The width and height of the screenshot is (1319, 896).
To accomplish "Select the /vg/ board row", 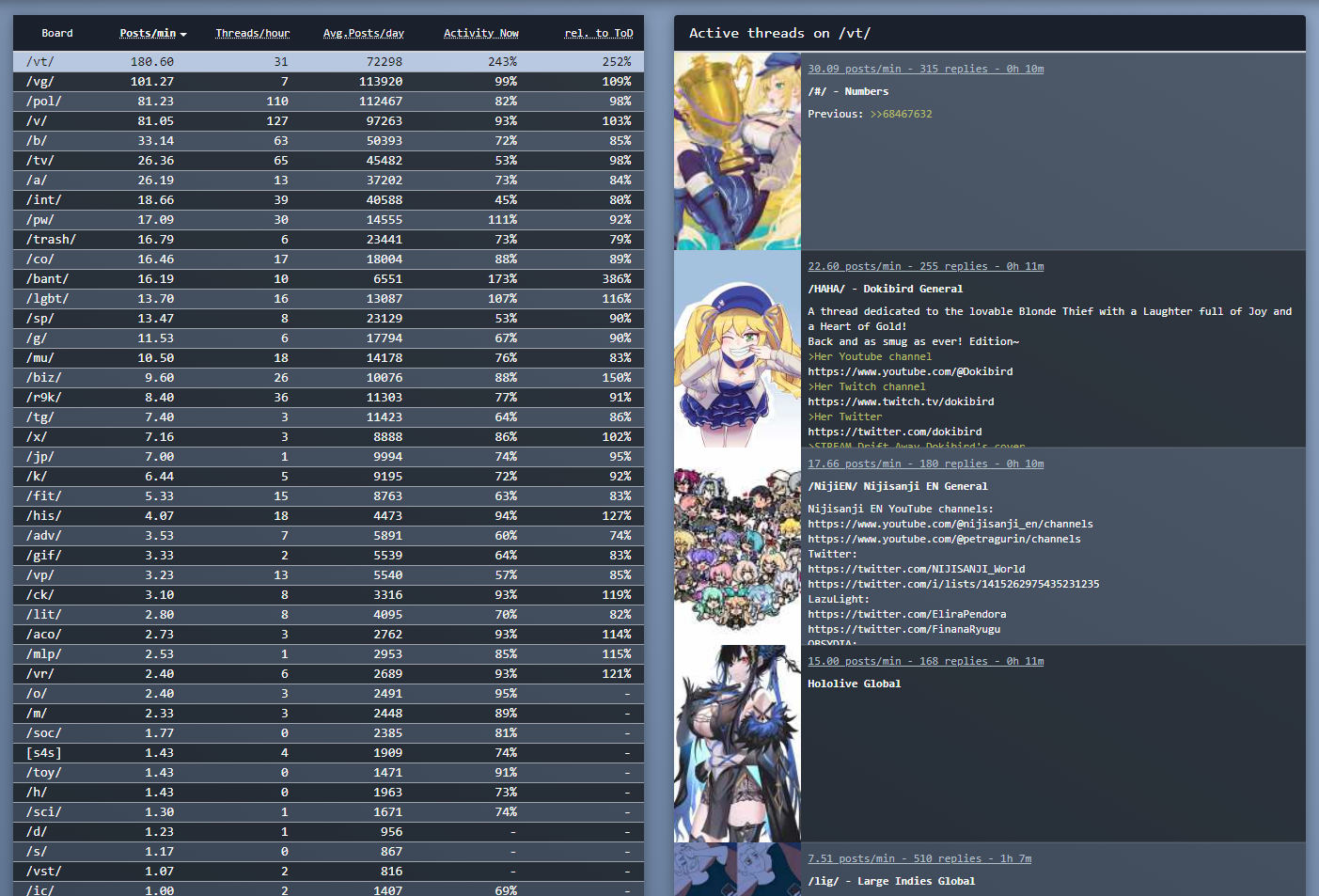I will click(328, 82).
